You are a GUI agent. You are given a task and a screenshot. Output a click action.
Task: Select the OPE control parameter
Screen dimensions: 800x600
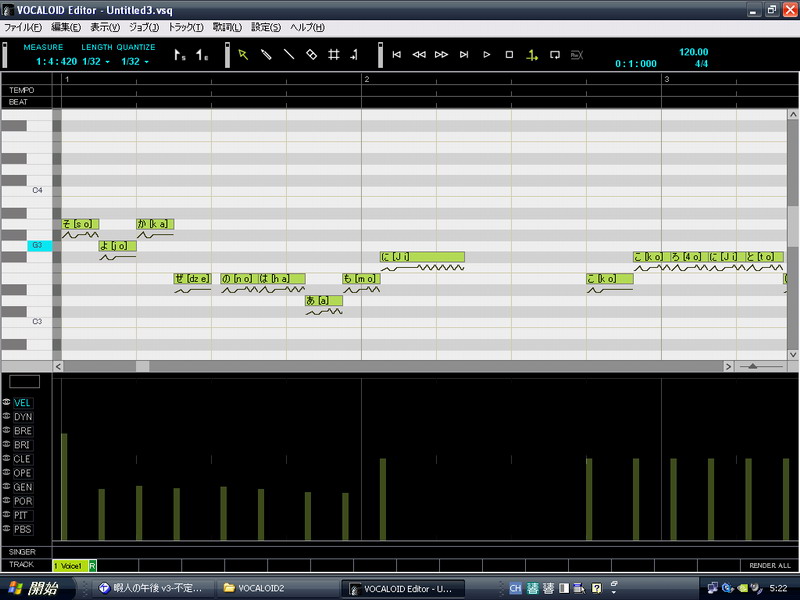tap(22, 473)
